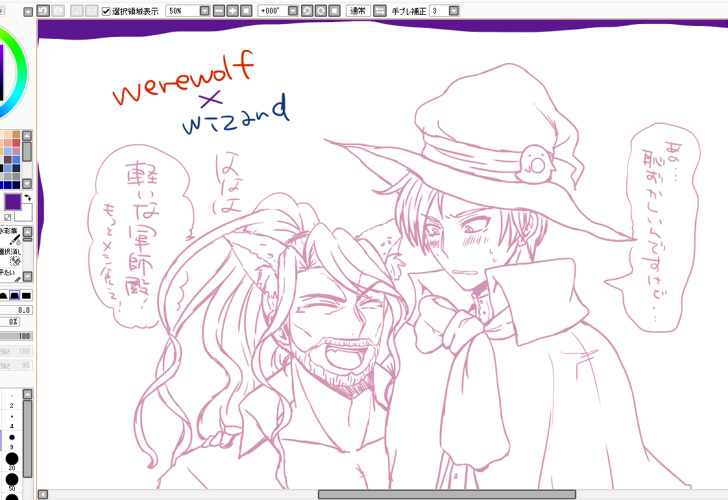
Task: Choose the brush size 2 preset
Action: coord(12,401)
